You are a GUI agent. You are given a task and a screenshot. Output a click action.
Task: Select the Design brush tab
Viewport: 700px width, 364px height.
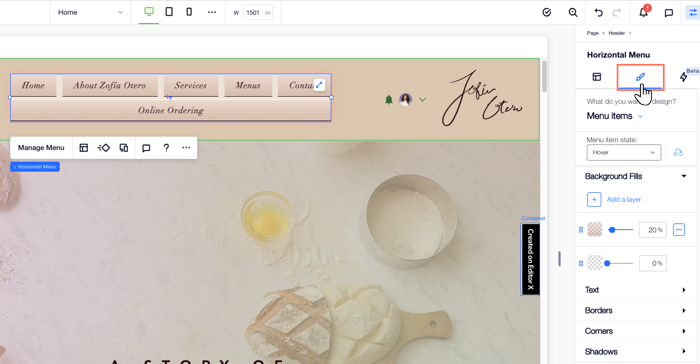pos(640,77)
